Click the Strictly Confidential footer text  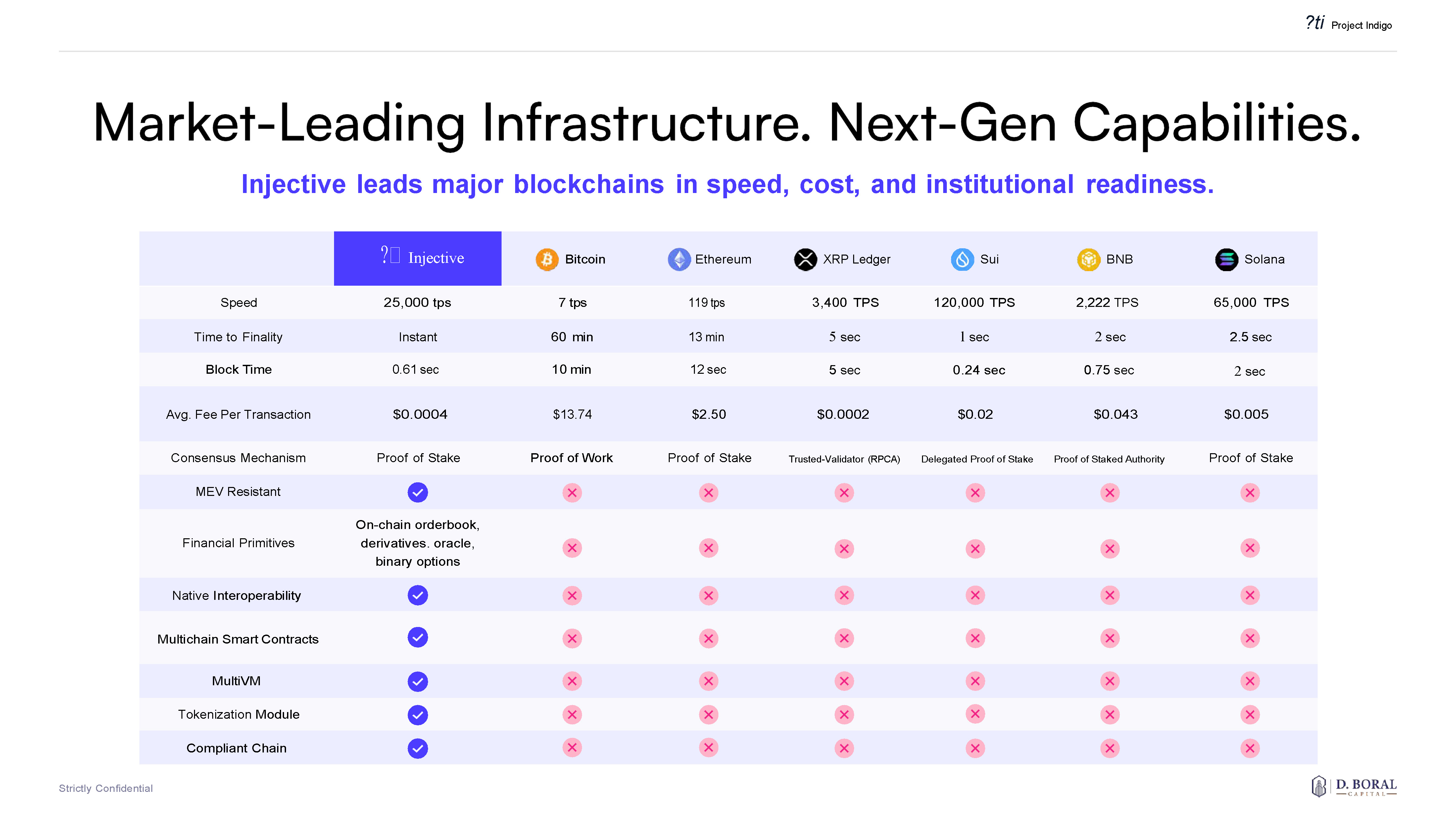pos(106,788)
